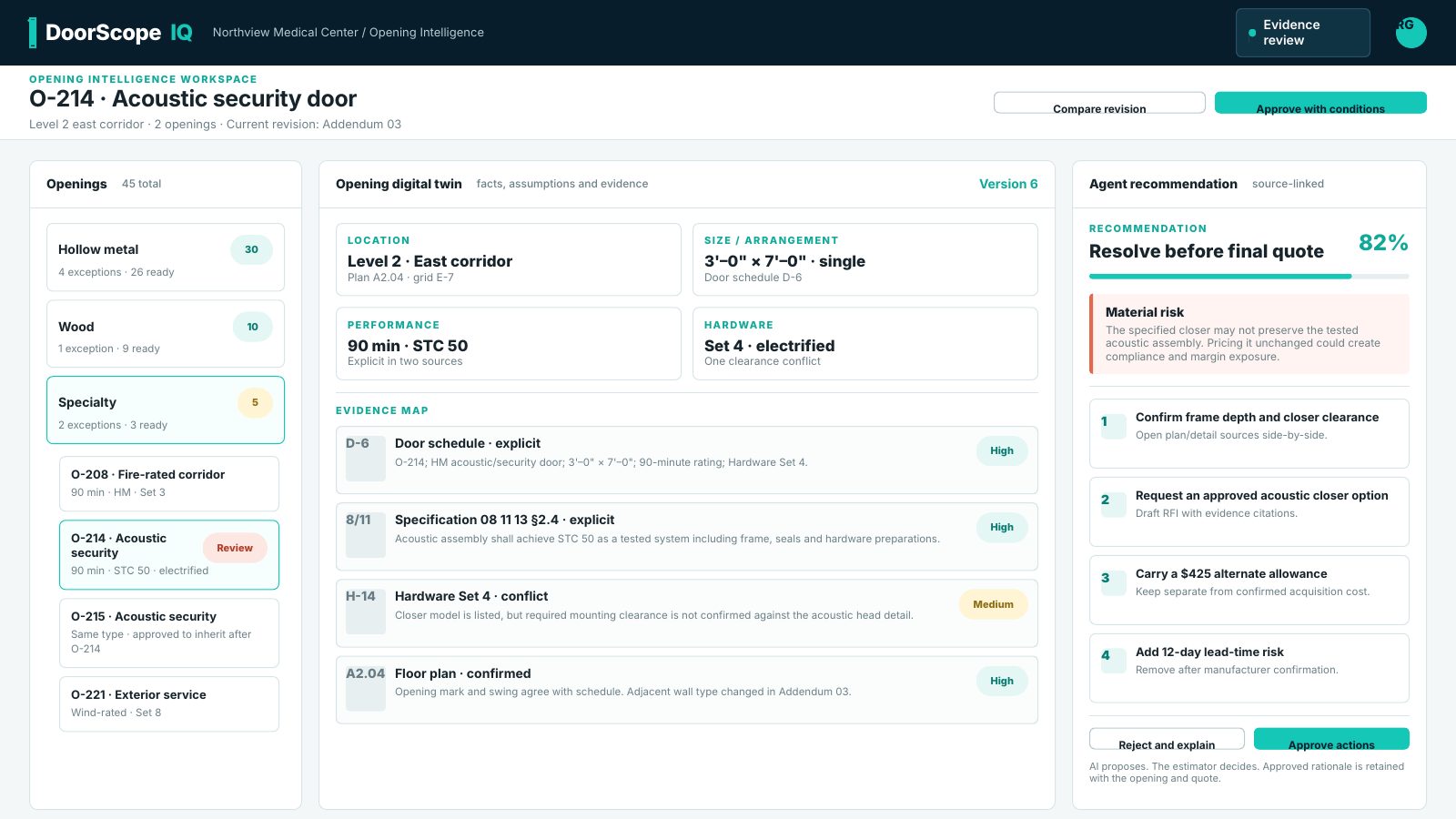
Task: Open Hardware Set 4 conflict row
Action: click(687, 612)
